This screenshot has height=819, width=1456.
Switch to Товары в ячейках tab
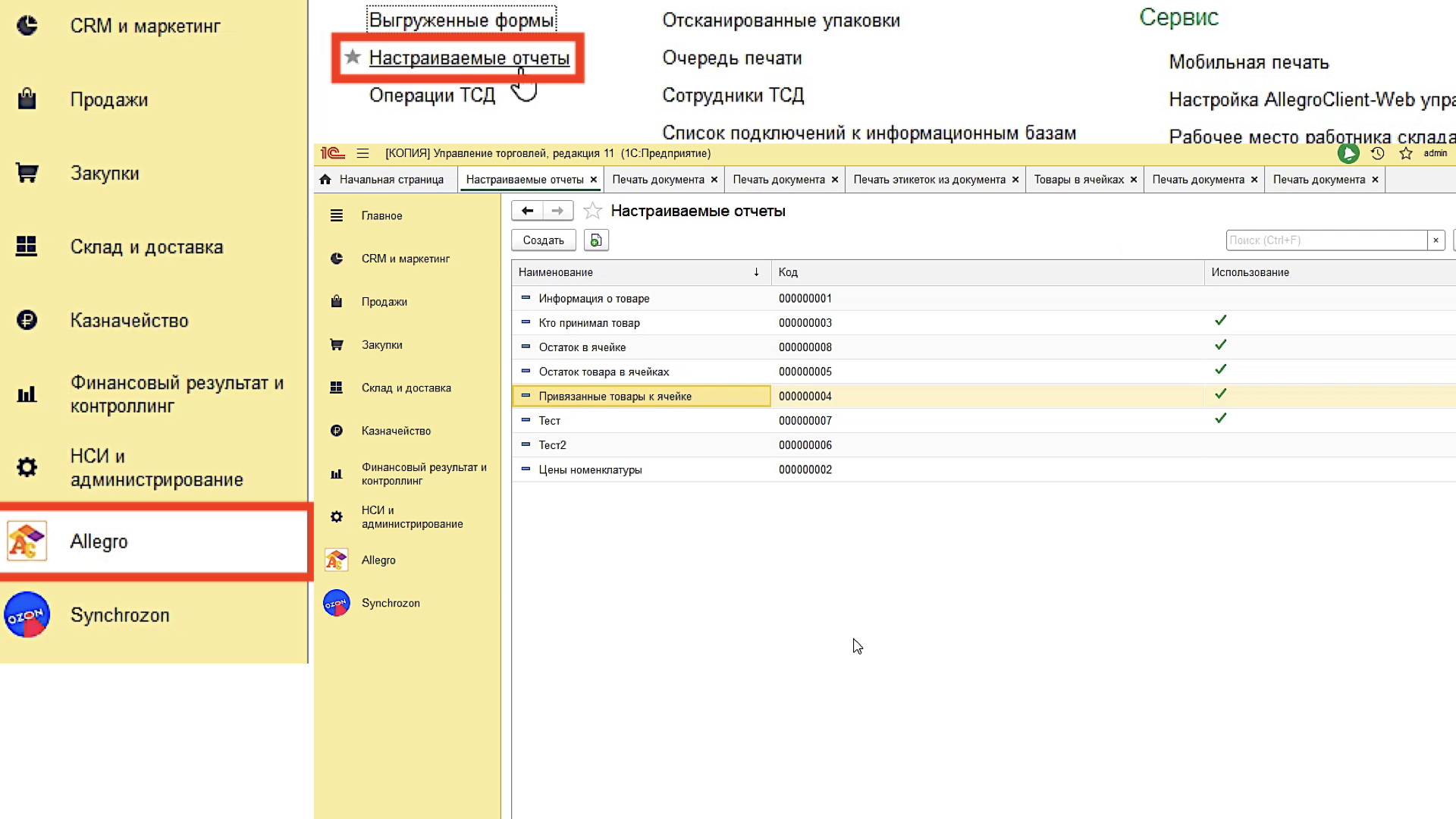point(1078,180)
